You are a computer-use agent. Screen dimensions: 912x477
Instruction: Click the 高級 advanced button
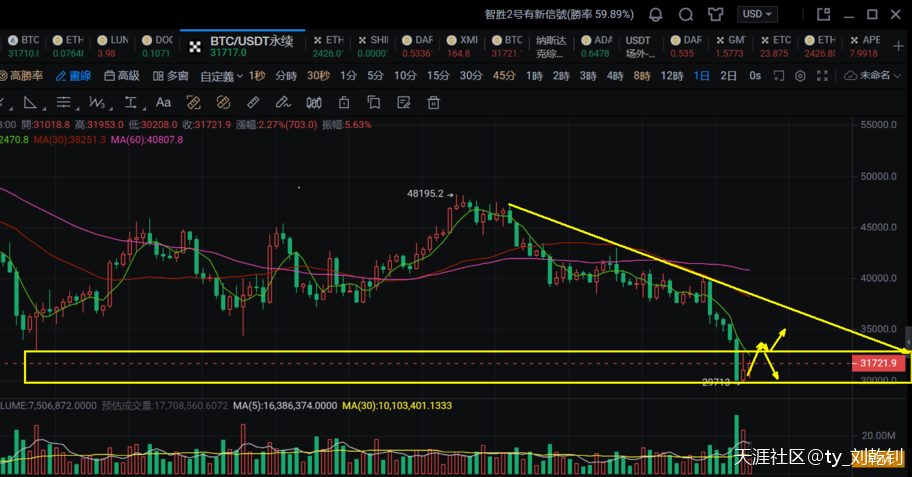click(122, 76)
